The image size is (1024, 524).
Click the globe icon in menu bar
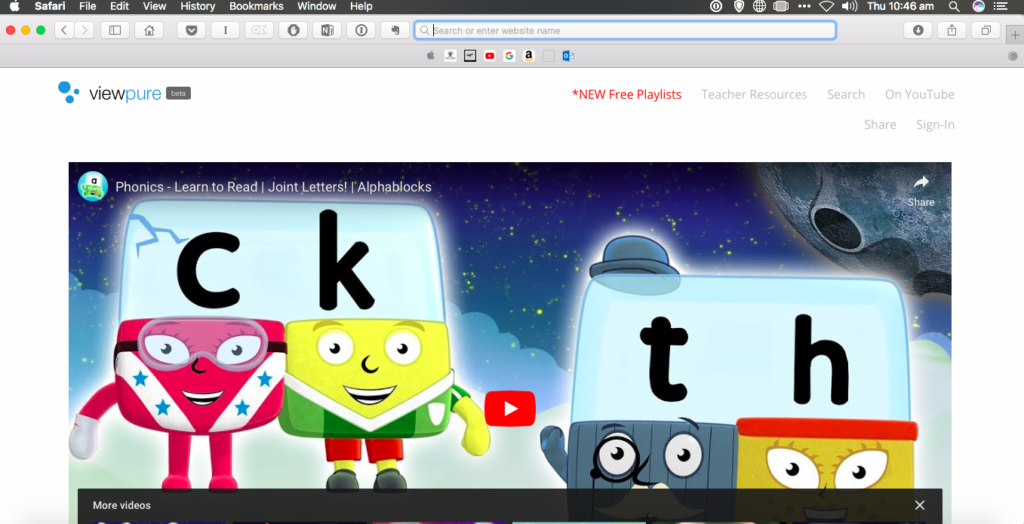coord(760,7)
